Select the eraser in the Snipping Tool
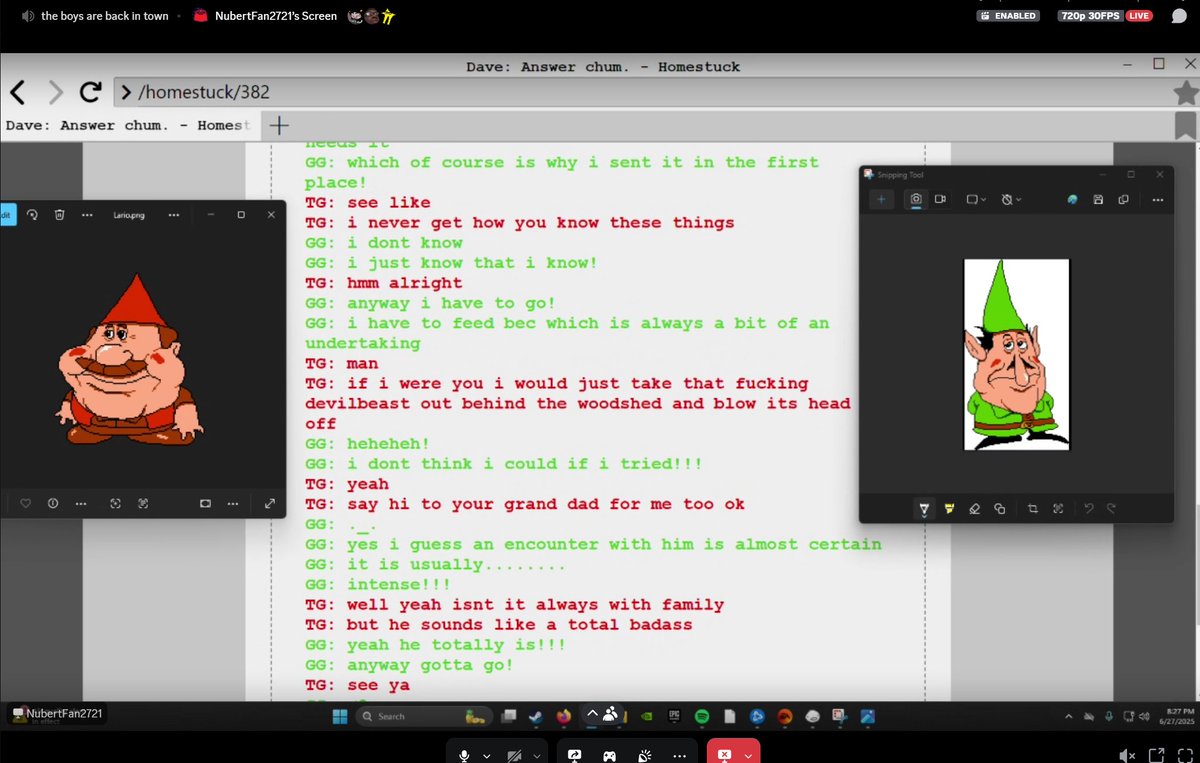Image resolution: width=1200 pixels, height=763 pixels. coord(974,509)
